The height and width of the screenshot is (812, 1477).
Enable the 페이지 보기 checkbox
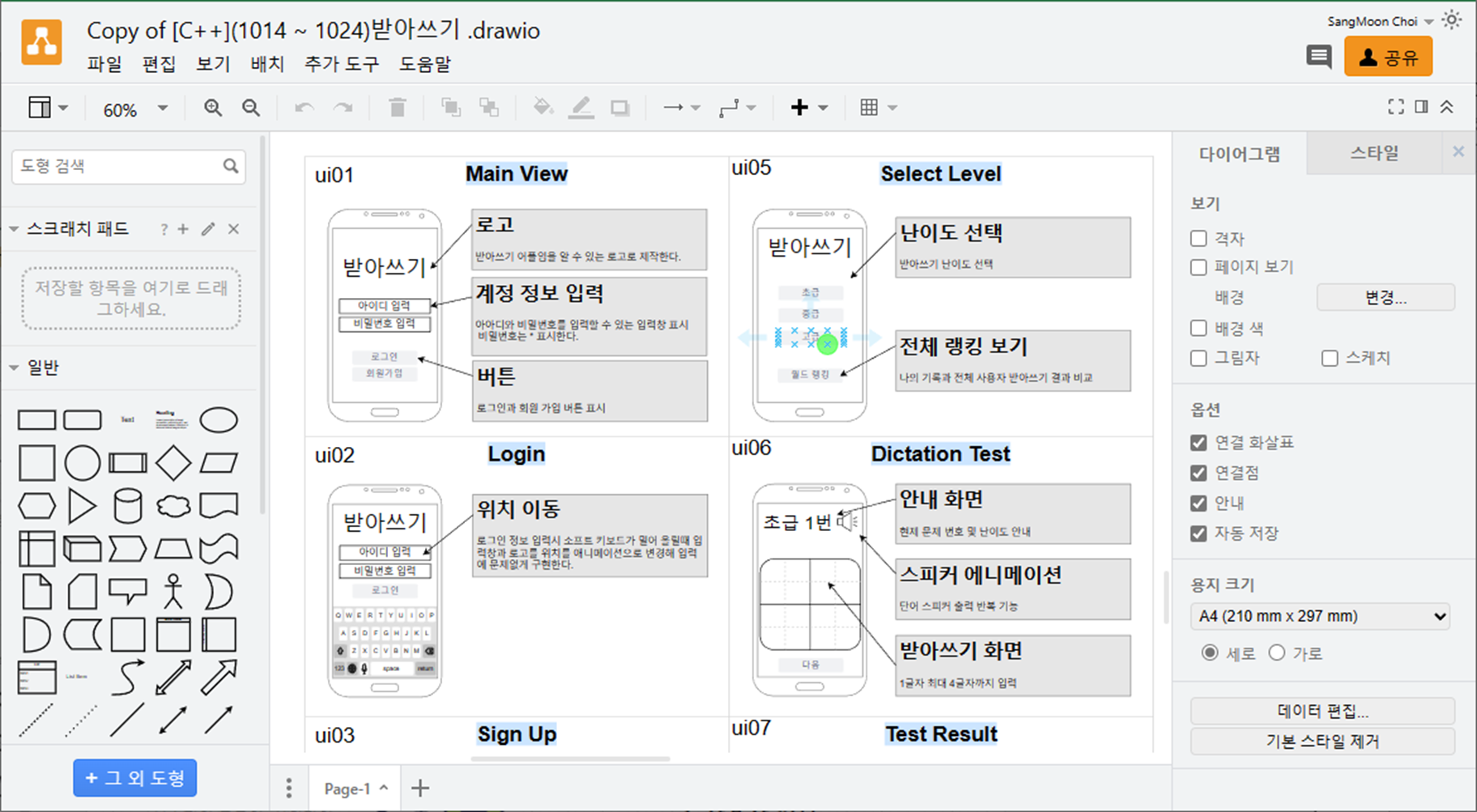click(1198, 267)
